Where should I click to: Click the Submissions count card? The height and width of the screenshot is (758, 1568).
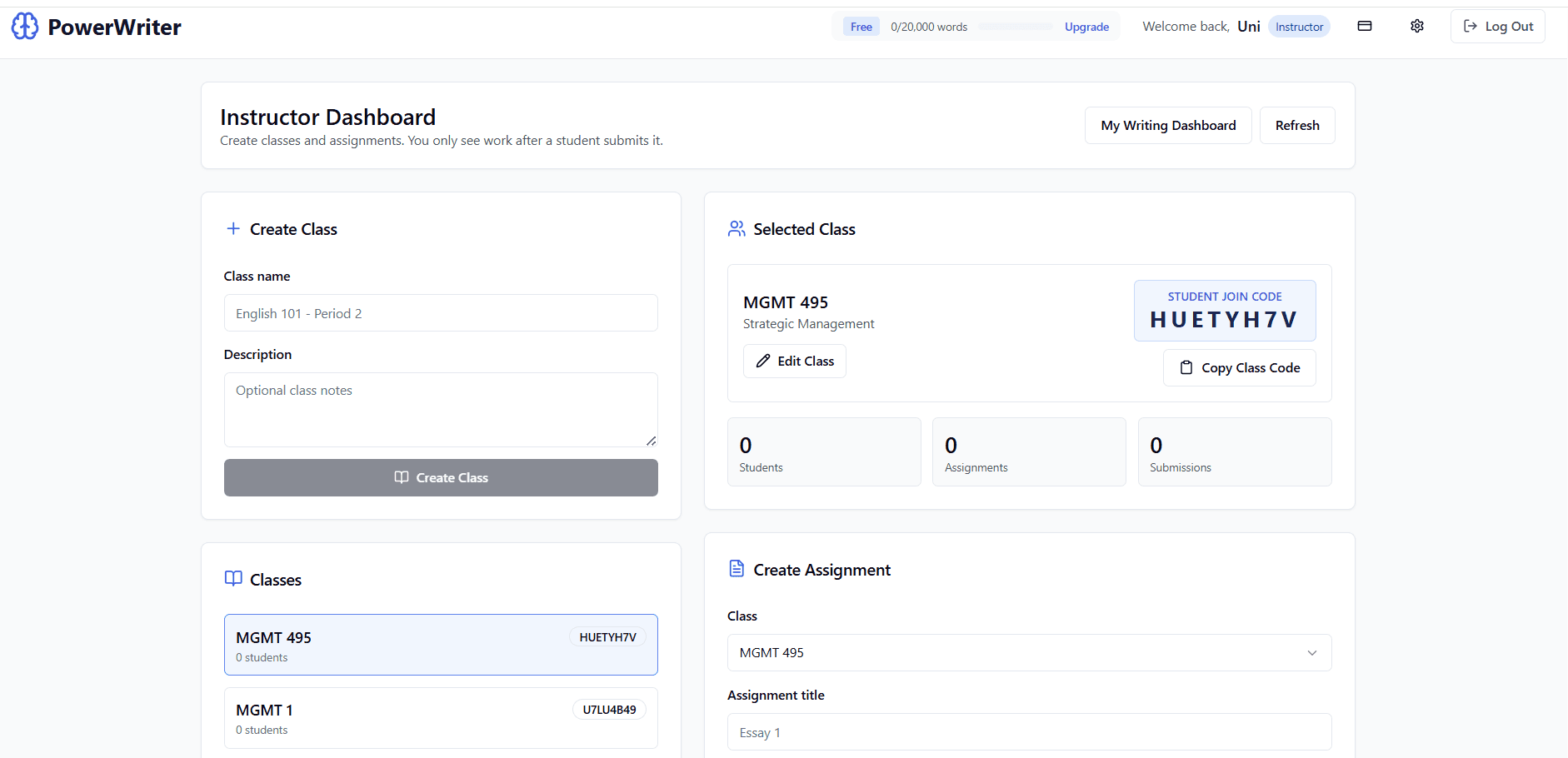point(1235,452)
